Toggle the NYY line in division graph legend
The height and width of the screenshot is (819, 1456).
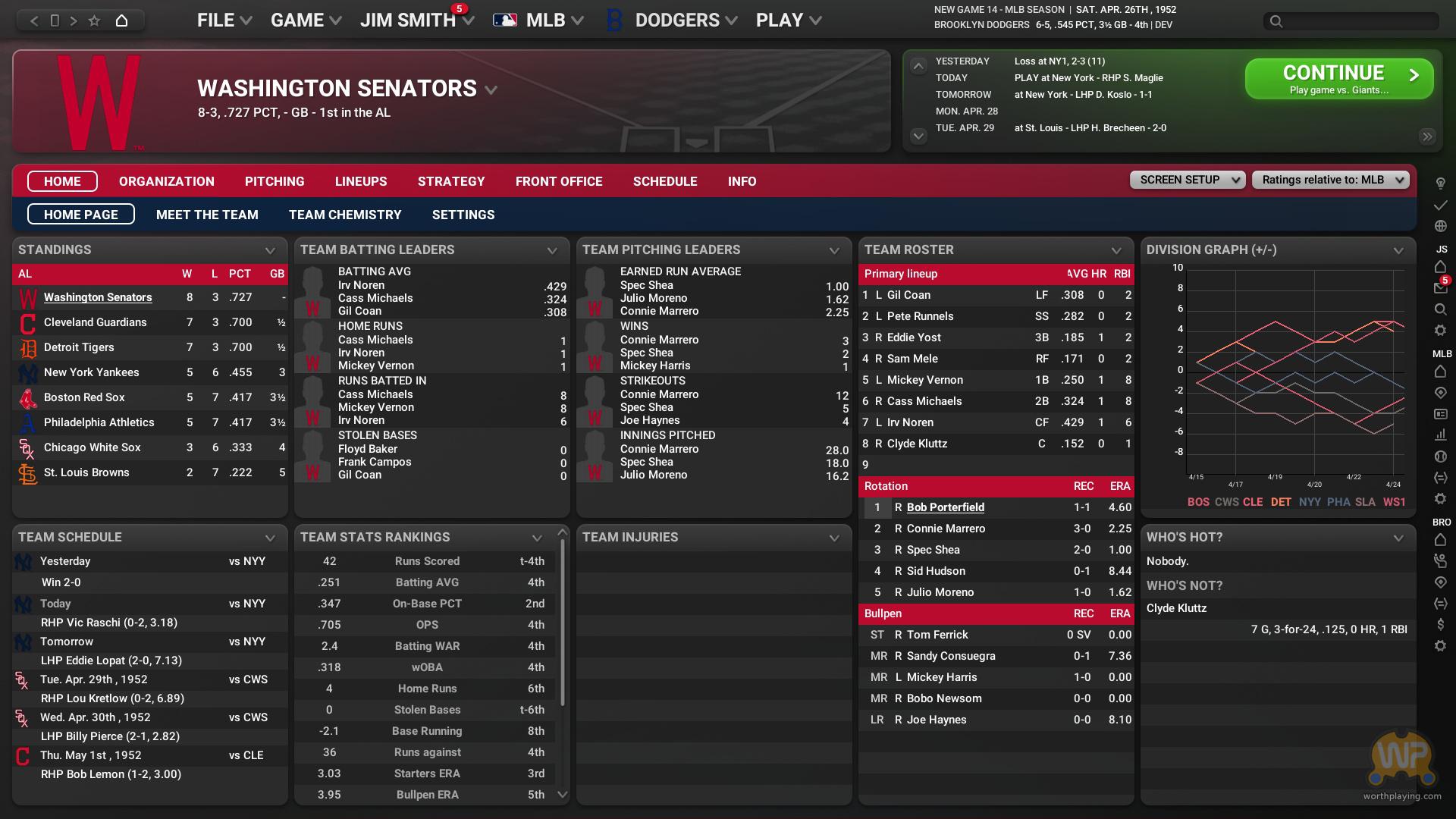(1309, 502)
